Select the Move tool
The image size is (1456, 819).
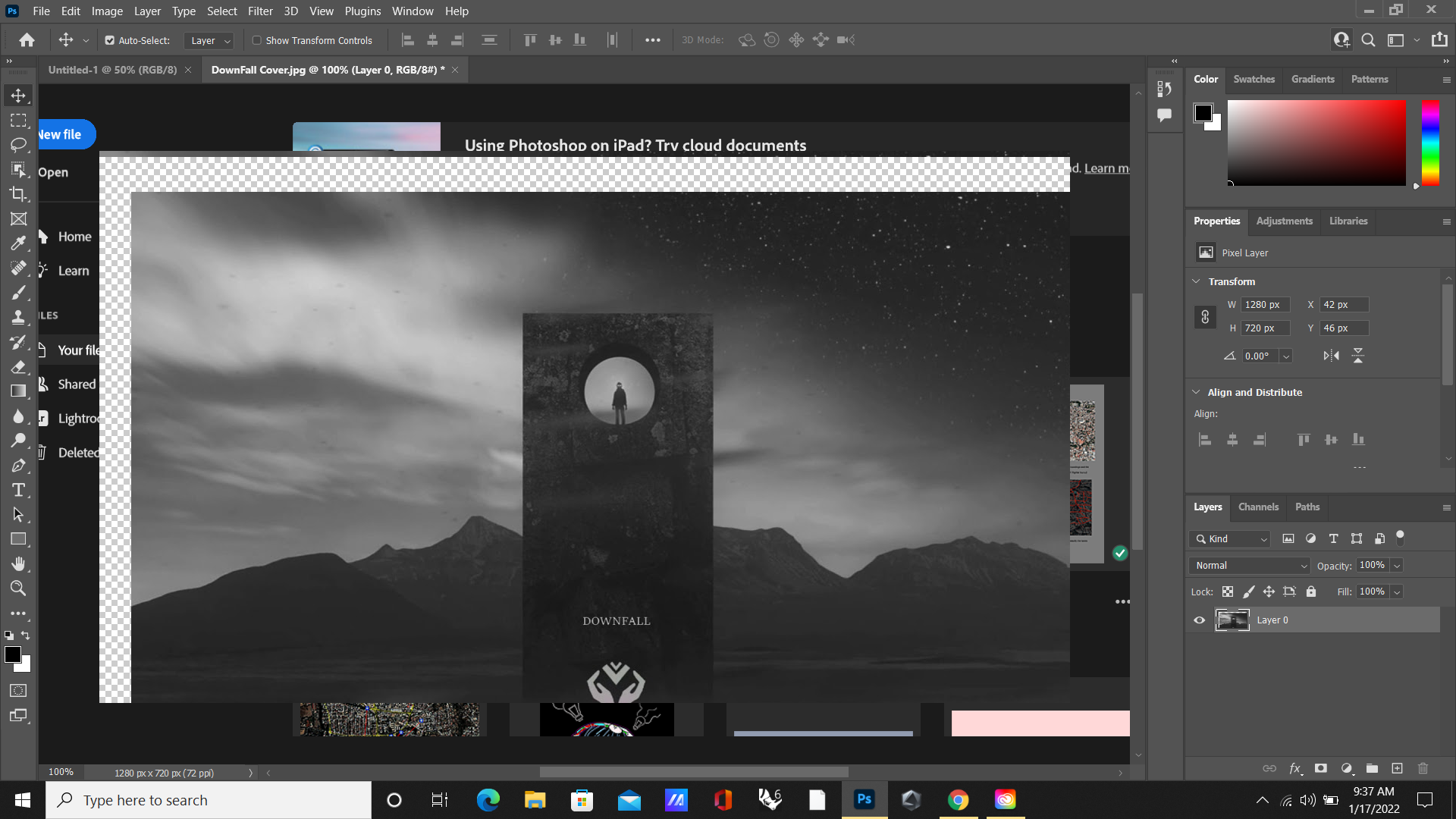pos(19,95)
